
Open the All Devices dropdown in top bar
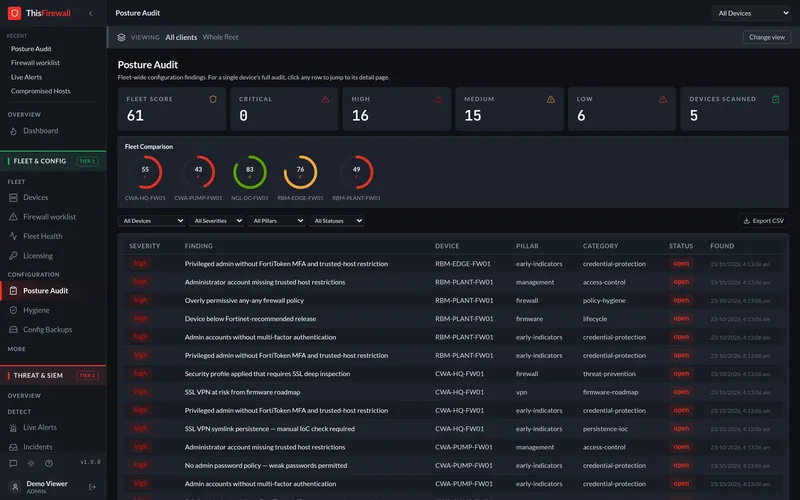click(x=752, y=13)
